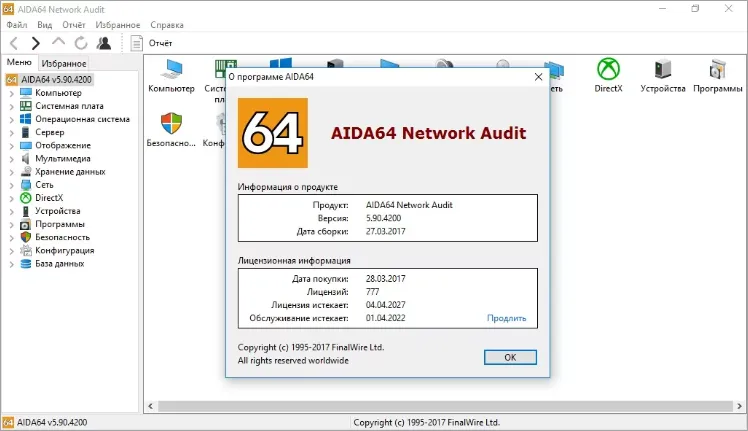Click the Конфигурация icon in tree
Viewport: 748px width, 431px height.
coord(26,250)
